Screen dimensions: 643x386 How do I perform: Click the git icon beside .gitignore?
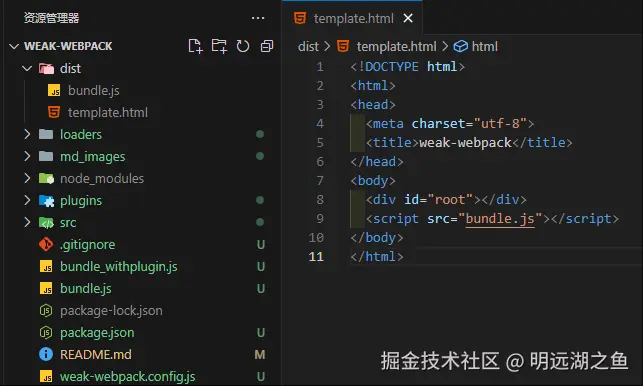point(46,244)
